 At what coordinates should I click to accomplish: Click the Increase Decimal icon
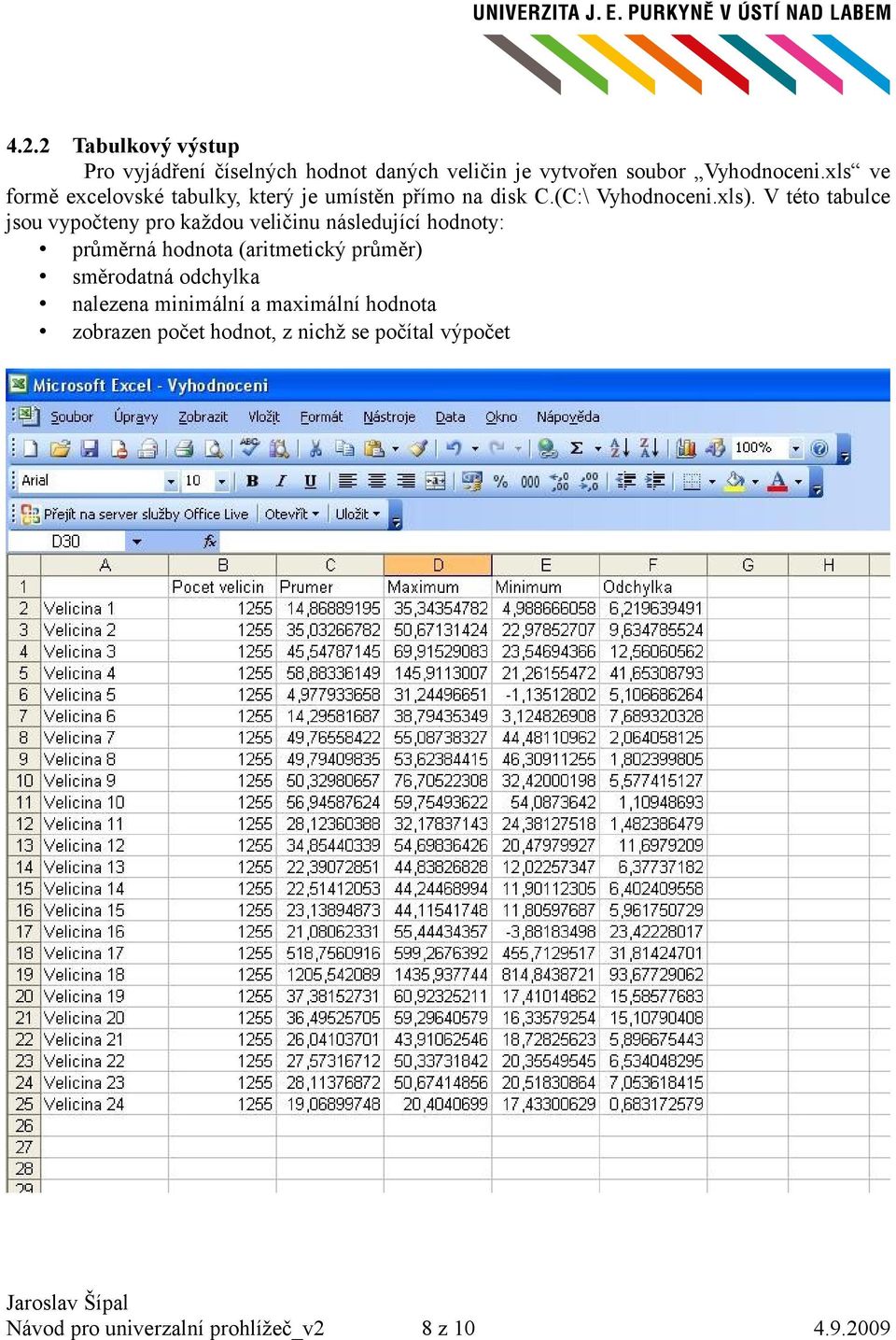[560, 482]
